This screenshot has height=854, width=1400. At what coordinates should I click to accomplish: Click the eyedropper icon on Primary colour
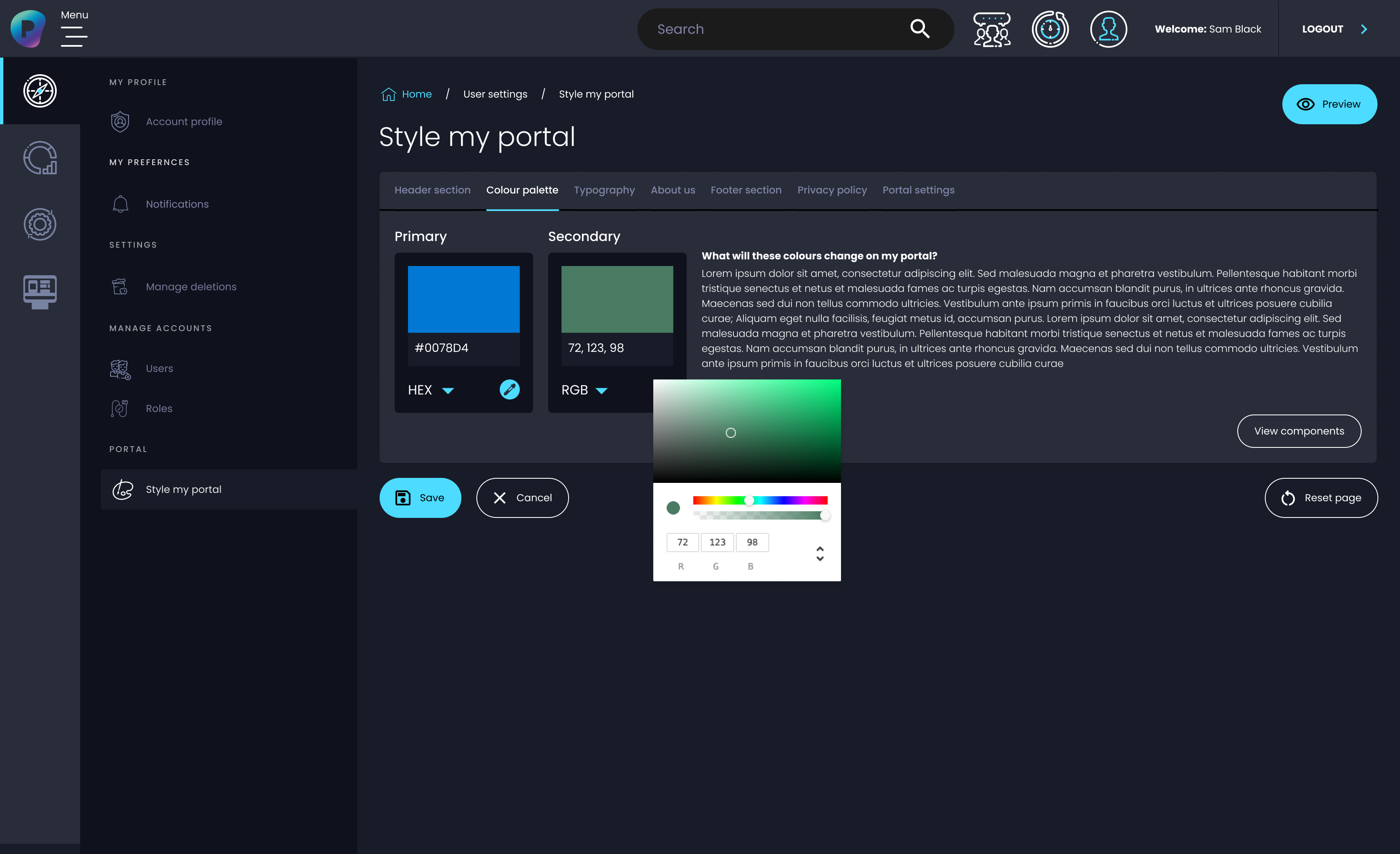(509, 389)
